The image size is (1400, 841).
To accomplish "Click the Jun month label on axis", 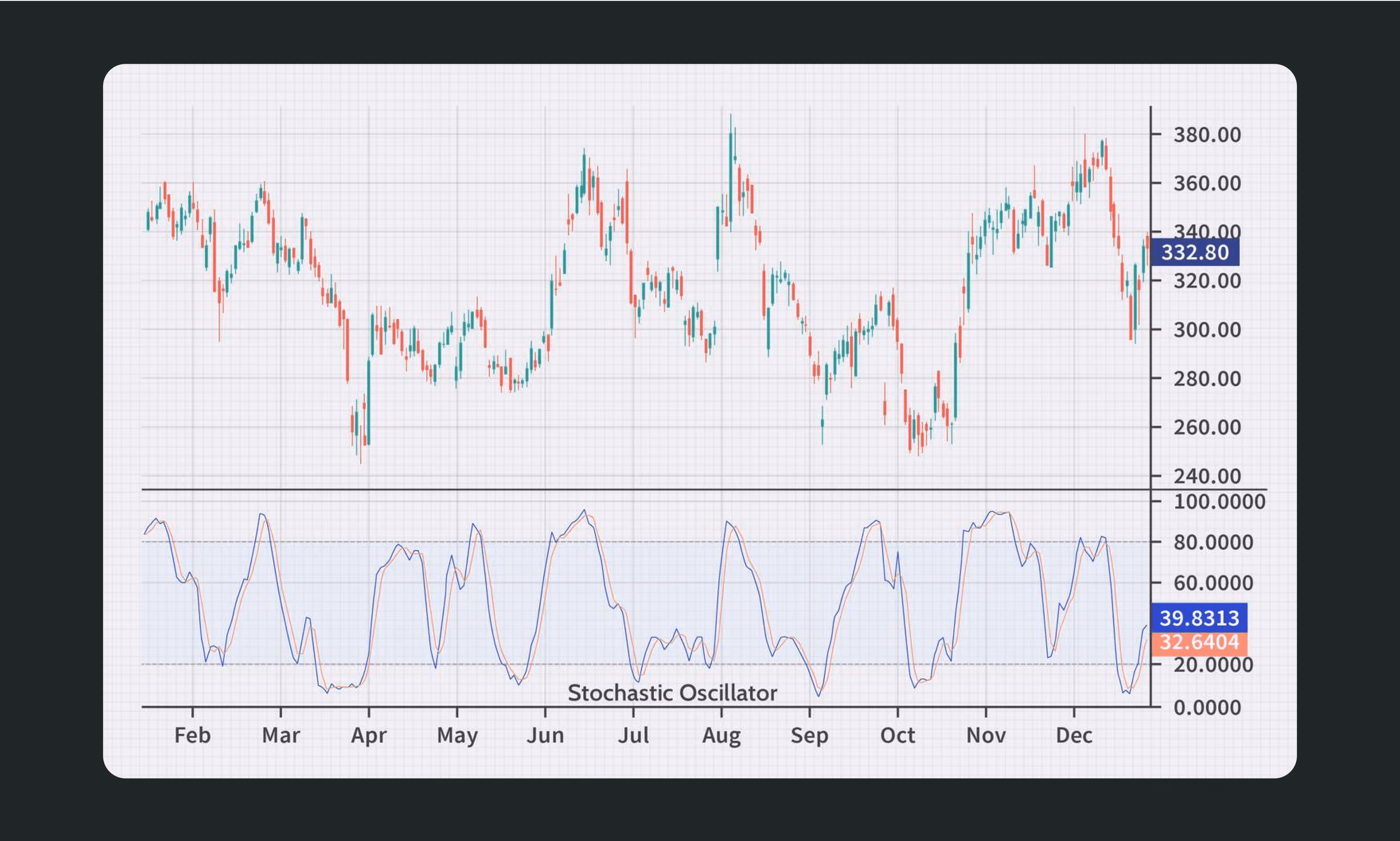I will coord(545,735).
